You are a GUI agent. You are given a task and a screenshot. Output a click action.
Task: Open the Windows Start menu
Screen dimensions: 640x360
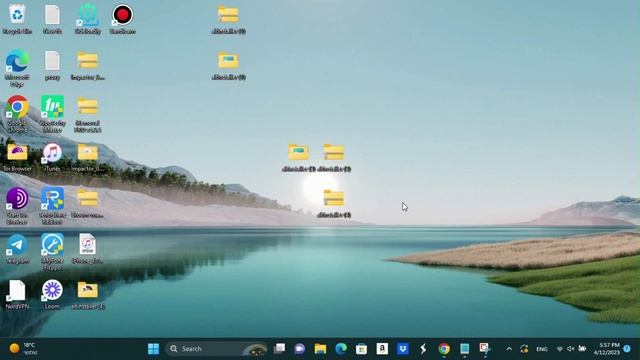(153, 349)
